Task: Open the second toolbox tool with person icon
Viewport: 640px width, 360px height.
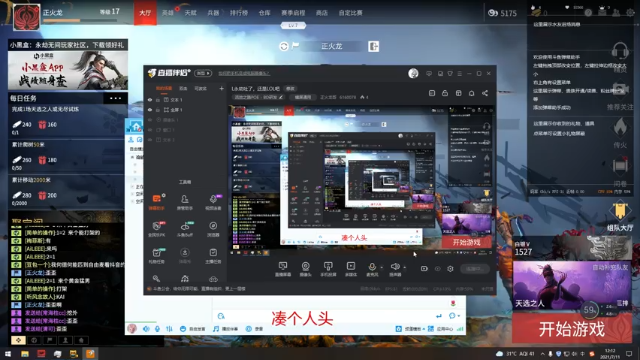Action: [184, 201]
